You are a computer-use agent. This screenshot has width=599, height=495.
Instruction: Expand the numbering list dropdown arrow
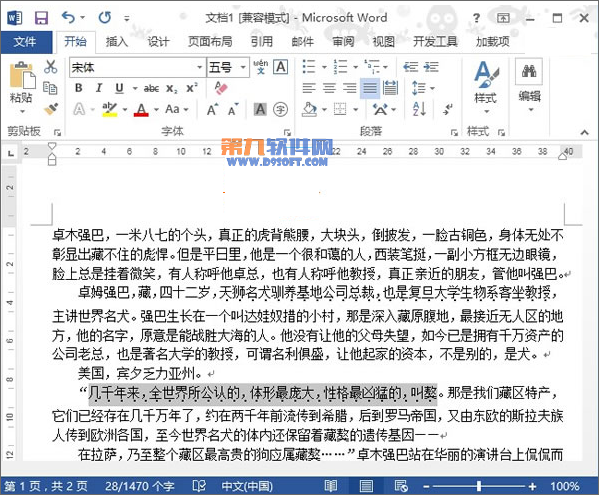(x=355, y=67)
